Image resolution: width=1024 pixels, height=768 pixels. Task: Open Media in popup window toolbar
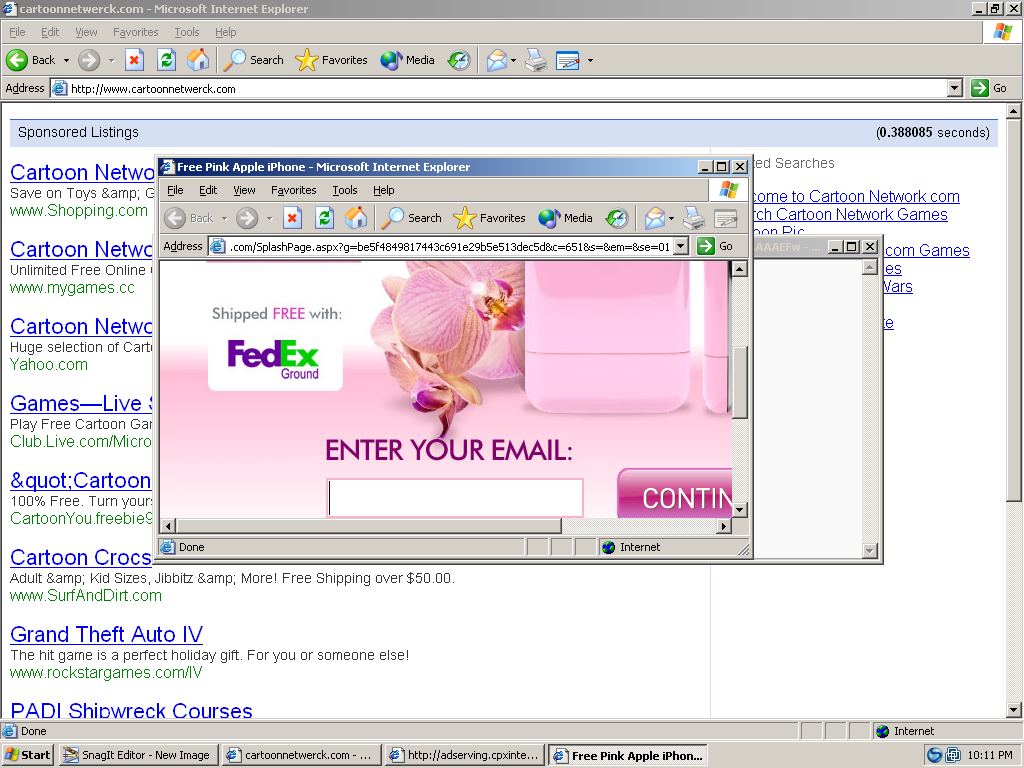pos(566,218)
